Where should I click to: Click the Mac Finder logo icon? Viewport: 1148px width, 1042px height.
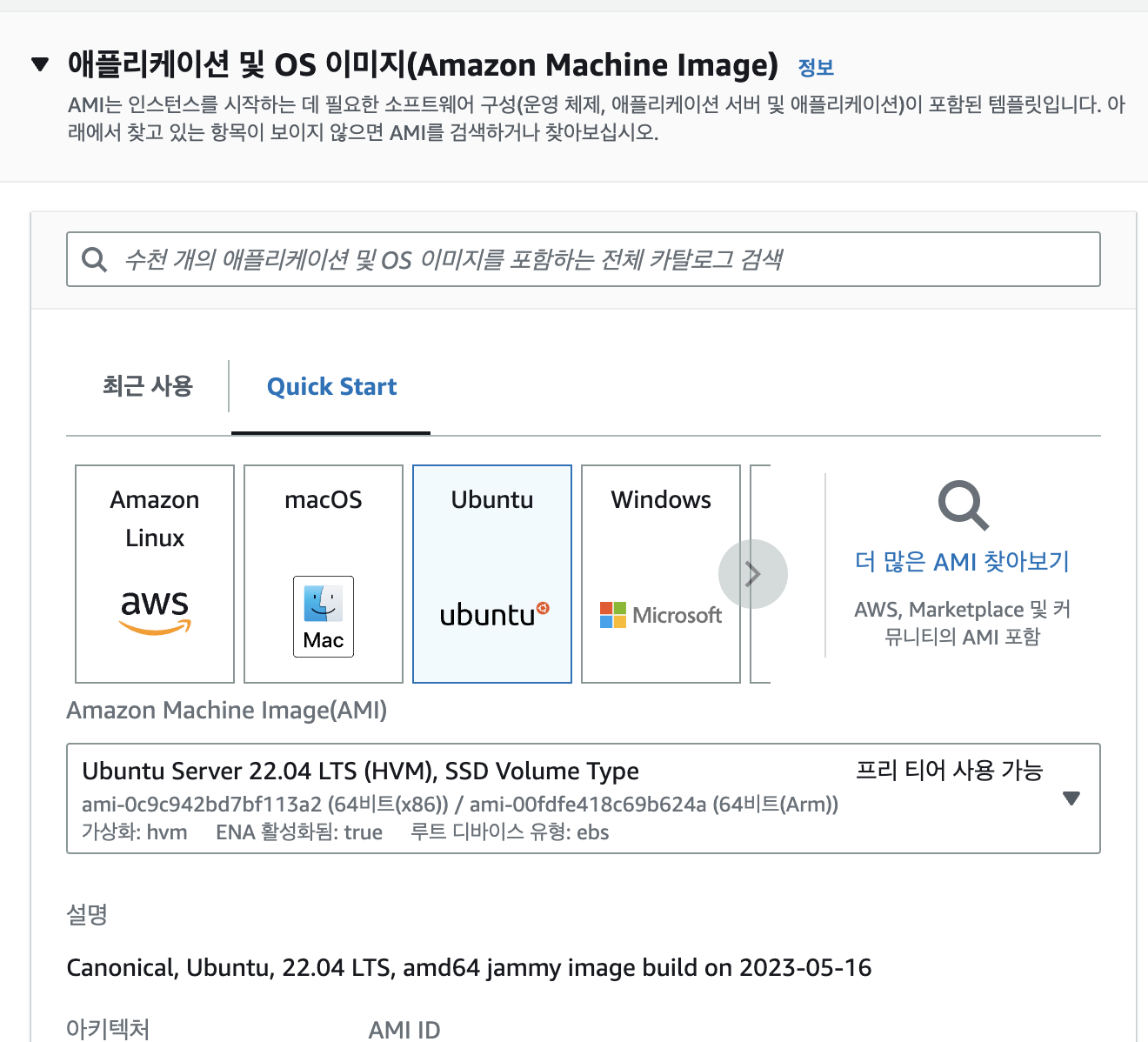(x=324, y=617)
